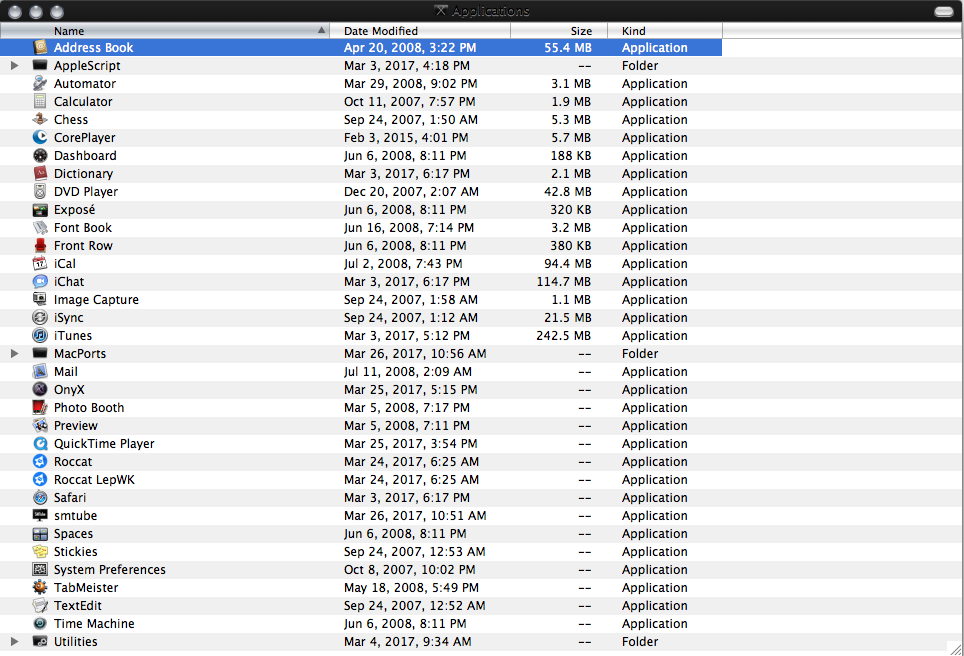Viewport: 964px width, 656px height.
Task: Select the TextEdit icon
Action: click(x=40, y=606)
